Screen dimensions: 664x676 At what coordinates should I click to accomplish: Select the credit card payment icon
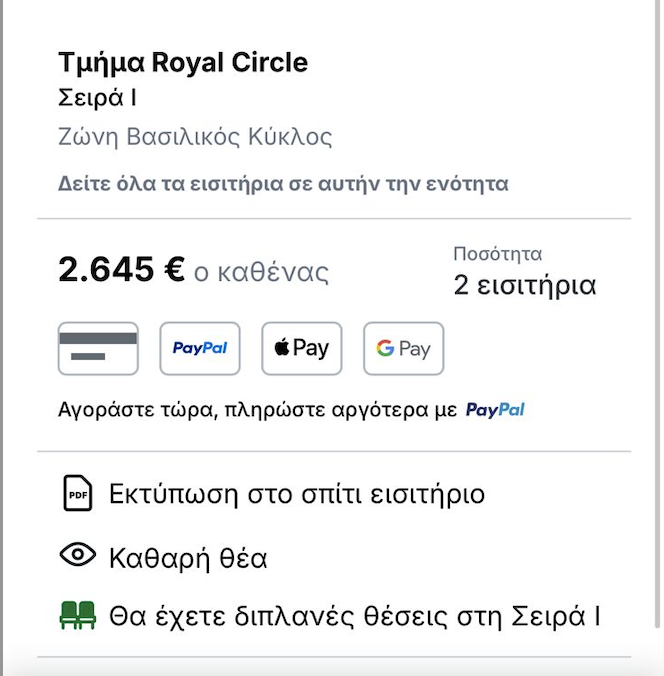(x=98, y=348)
